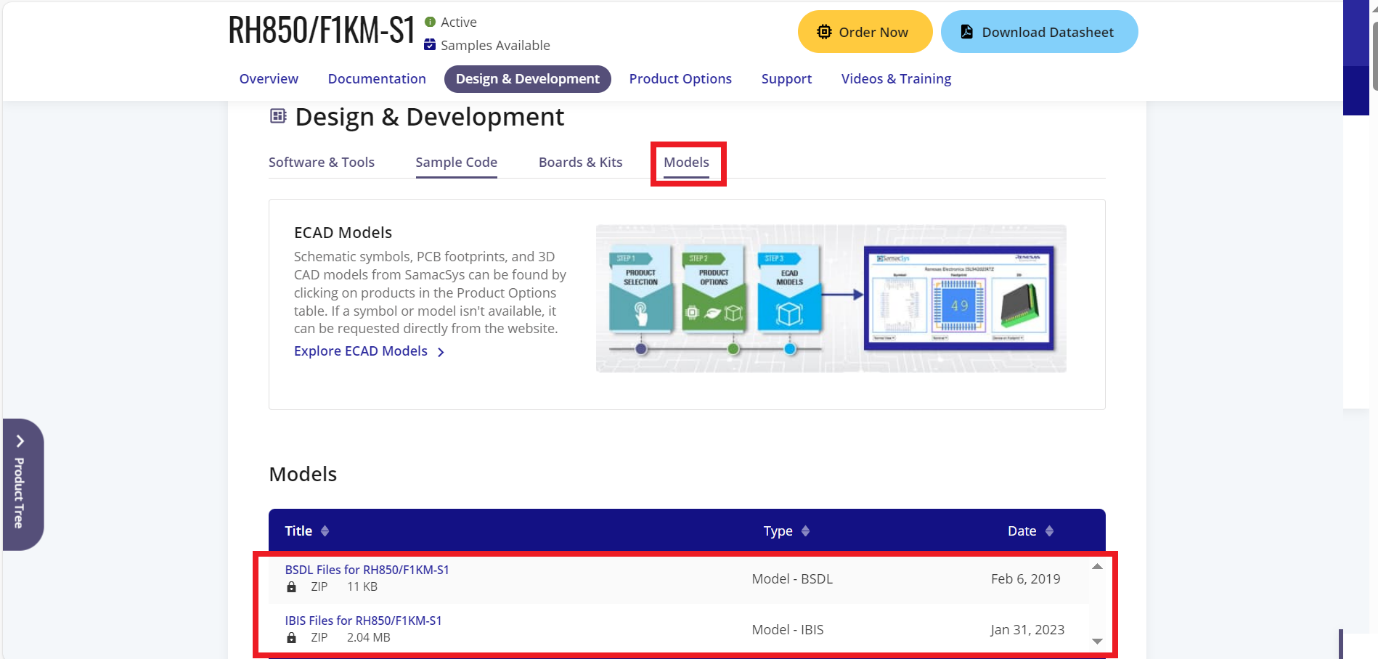Open the Product Options section

(680, 78)
